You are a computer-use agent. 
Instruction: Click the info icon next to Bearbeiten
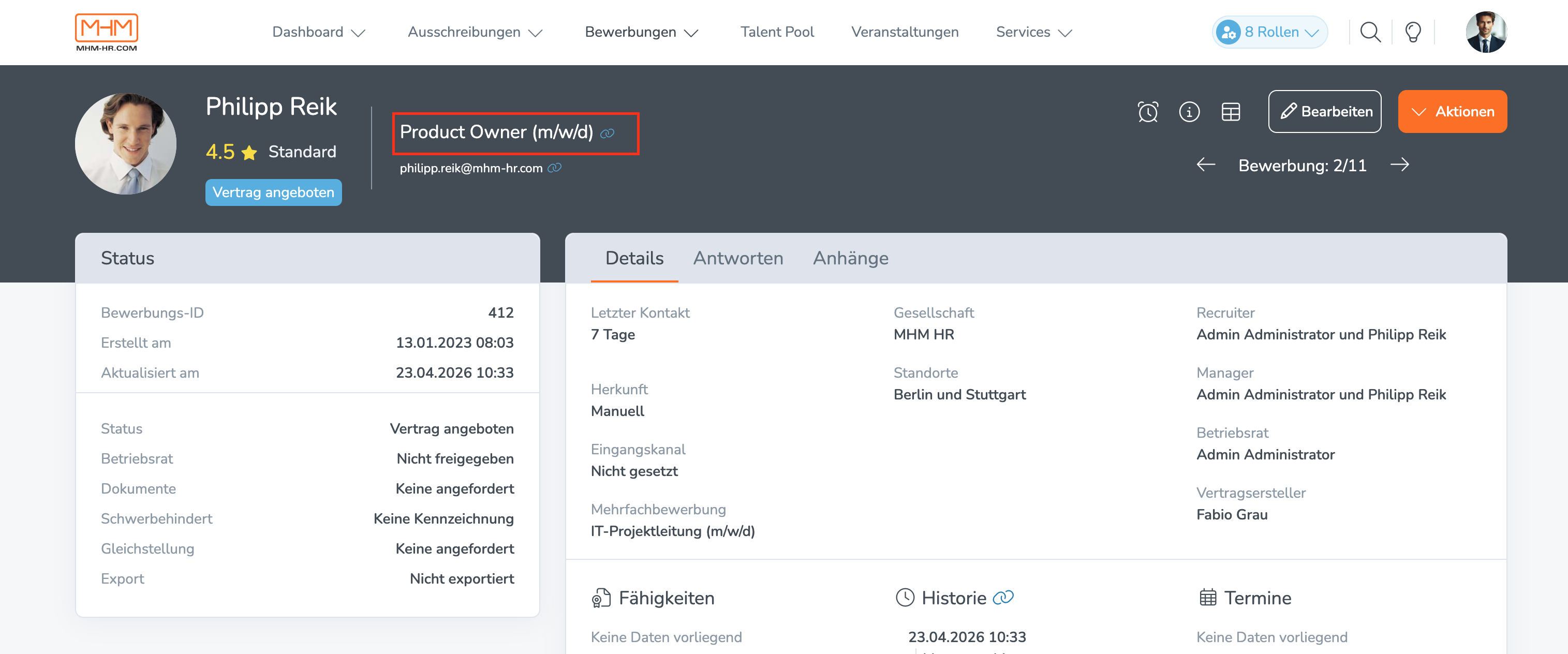tap(1189, 111)
